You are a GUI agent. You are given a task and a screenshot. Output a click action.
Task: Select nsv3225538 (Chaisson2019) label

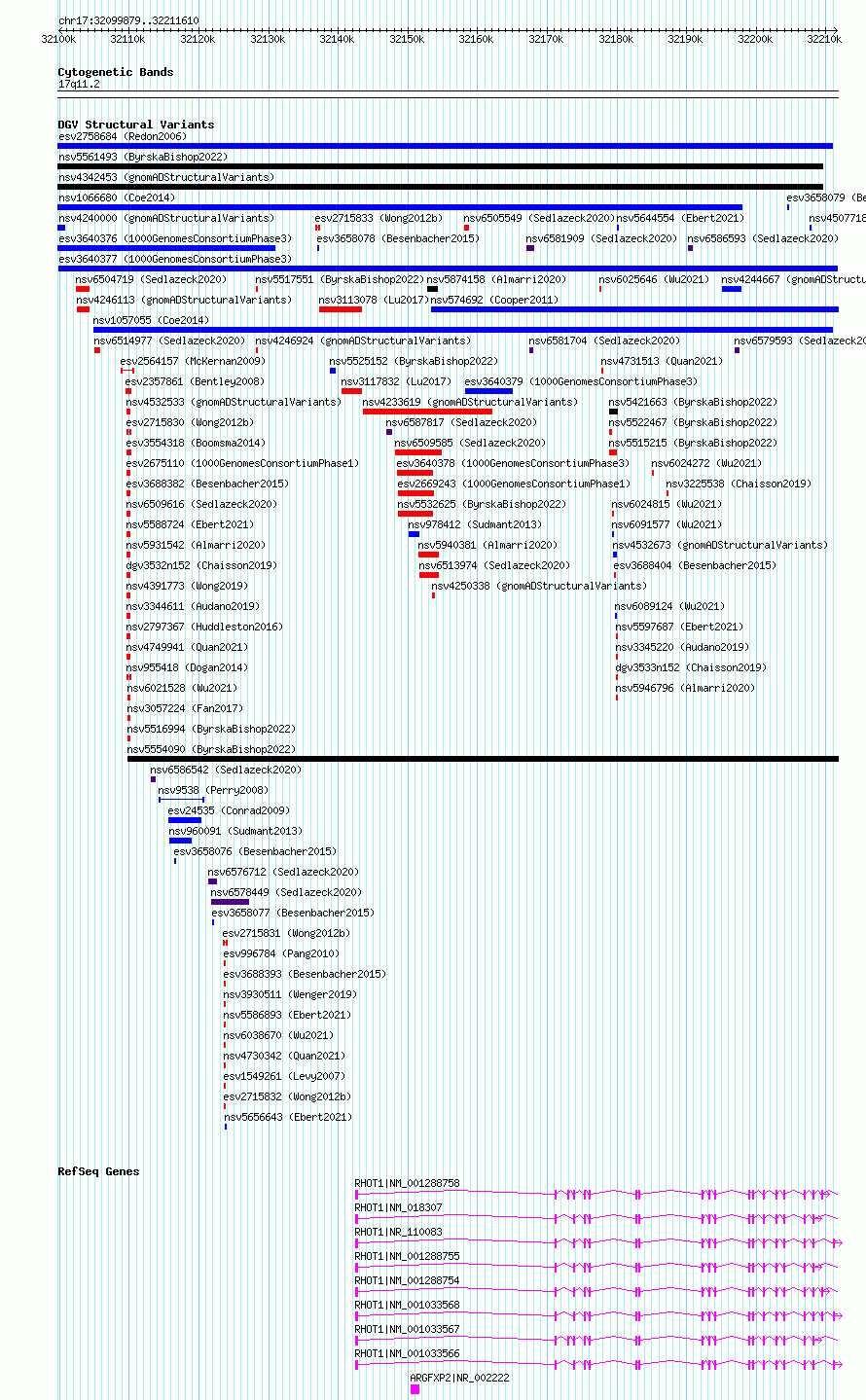pos(738,484)
